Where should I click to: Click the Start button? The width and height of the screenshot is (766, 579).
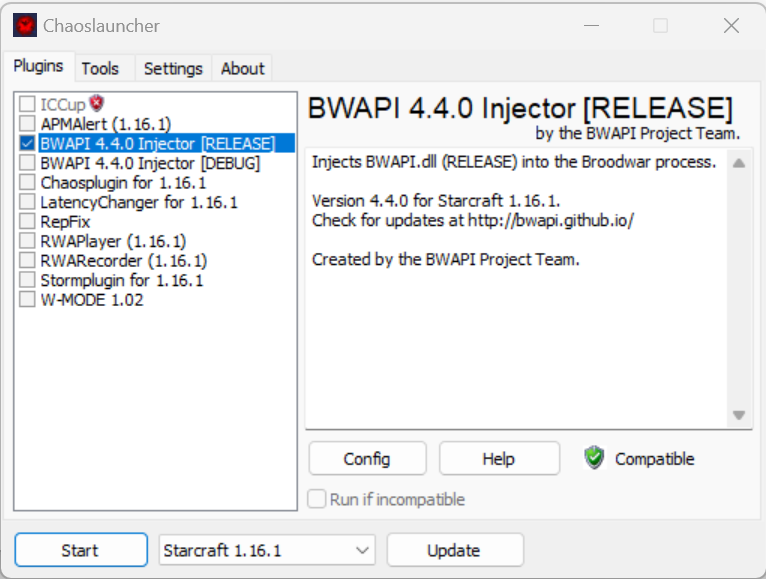click(x=81, y=550)
